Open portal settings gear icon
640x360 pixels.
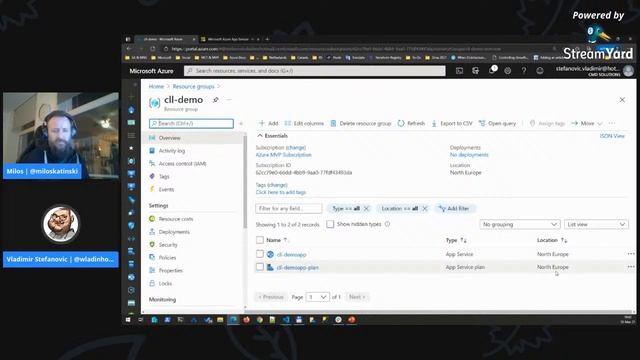[x=507, y=71]
